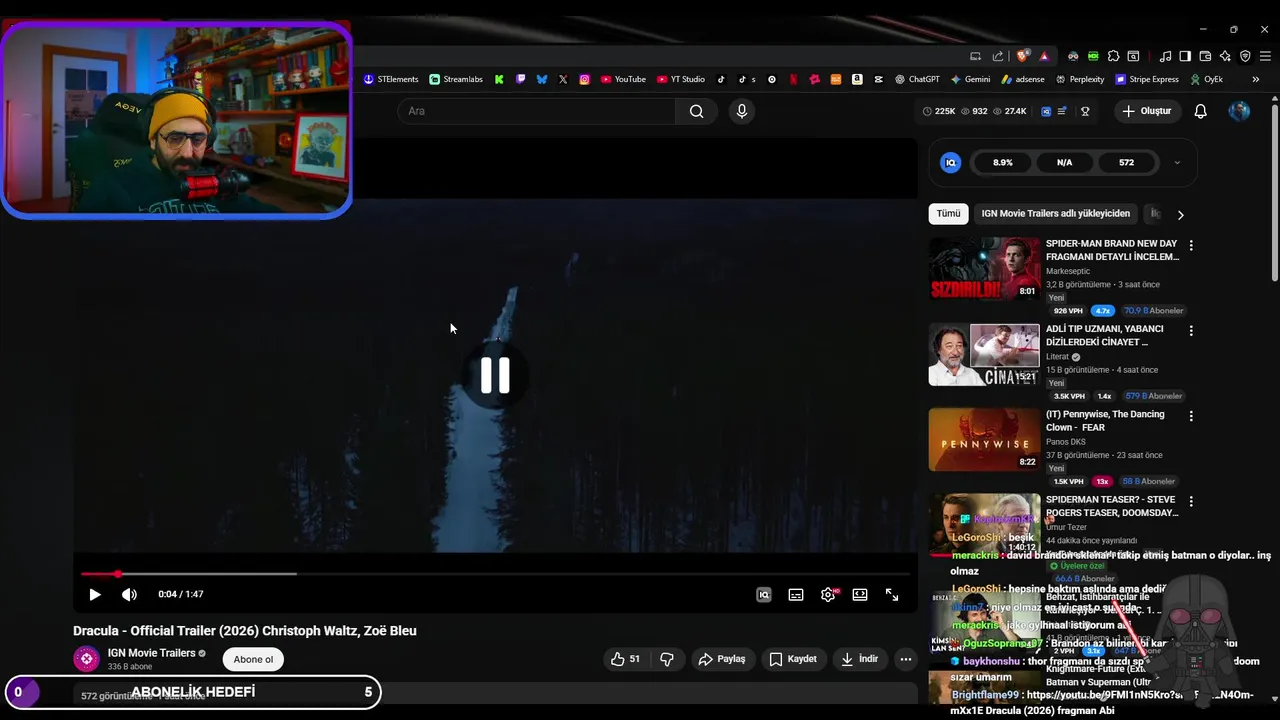The height and width of the screenshot is (720, 1280).
Task: Open account profile avatar menu
Action: (1239, 111)
